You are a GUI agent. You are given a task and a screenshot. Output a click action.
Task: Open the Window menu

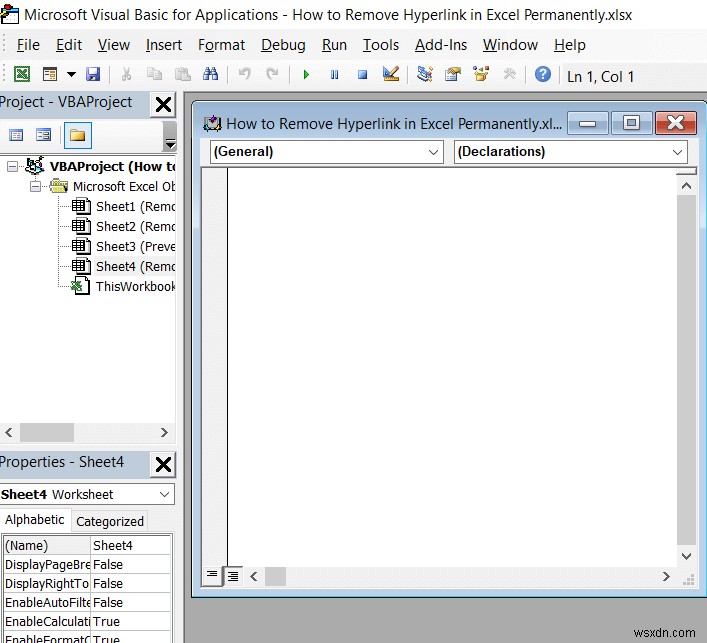click(x=510, y=45)
